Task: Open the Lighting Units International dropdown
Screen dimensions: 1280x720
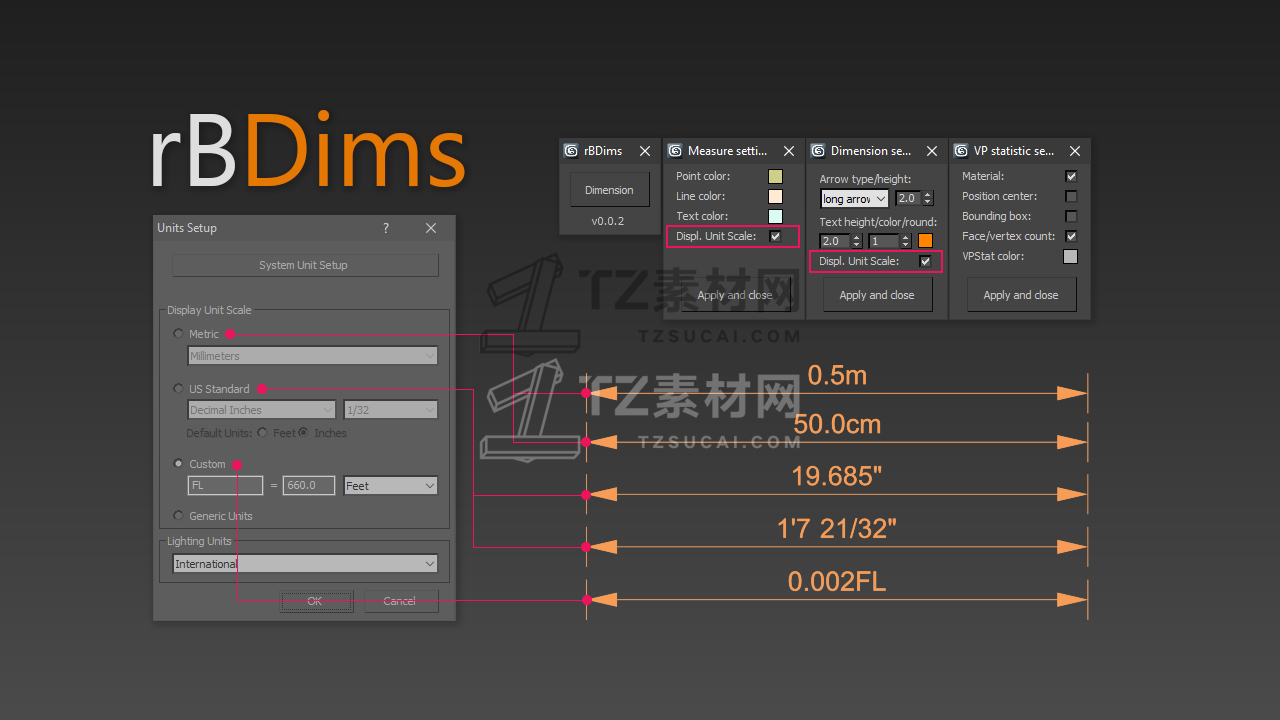Action: (x=305, y=564)
